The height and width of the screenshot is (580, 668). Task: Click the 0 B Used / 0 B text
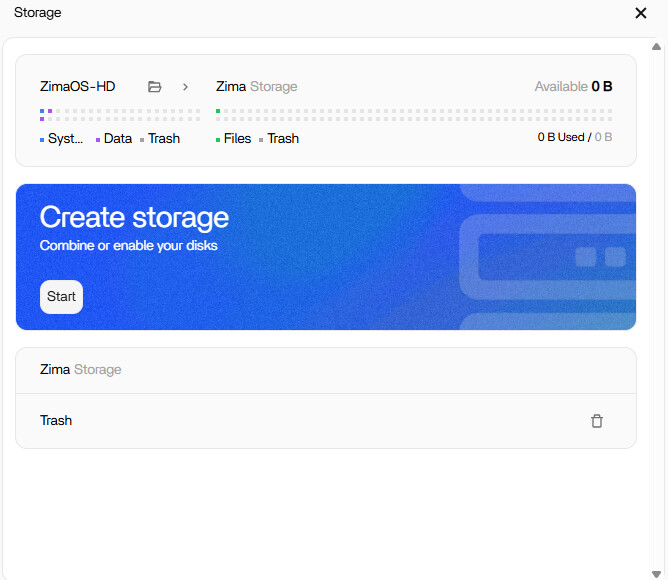tap(575, 137)
